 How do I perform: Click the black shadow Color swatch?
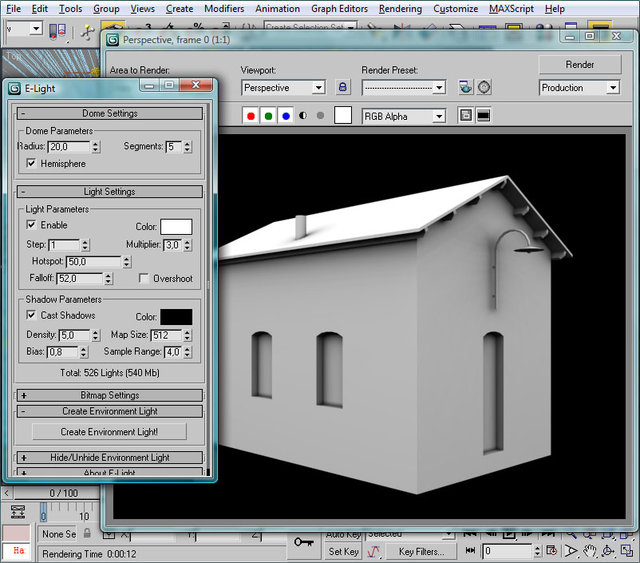tap(176, 316)
